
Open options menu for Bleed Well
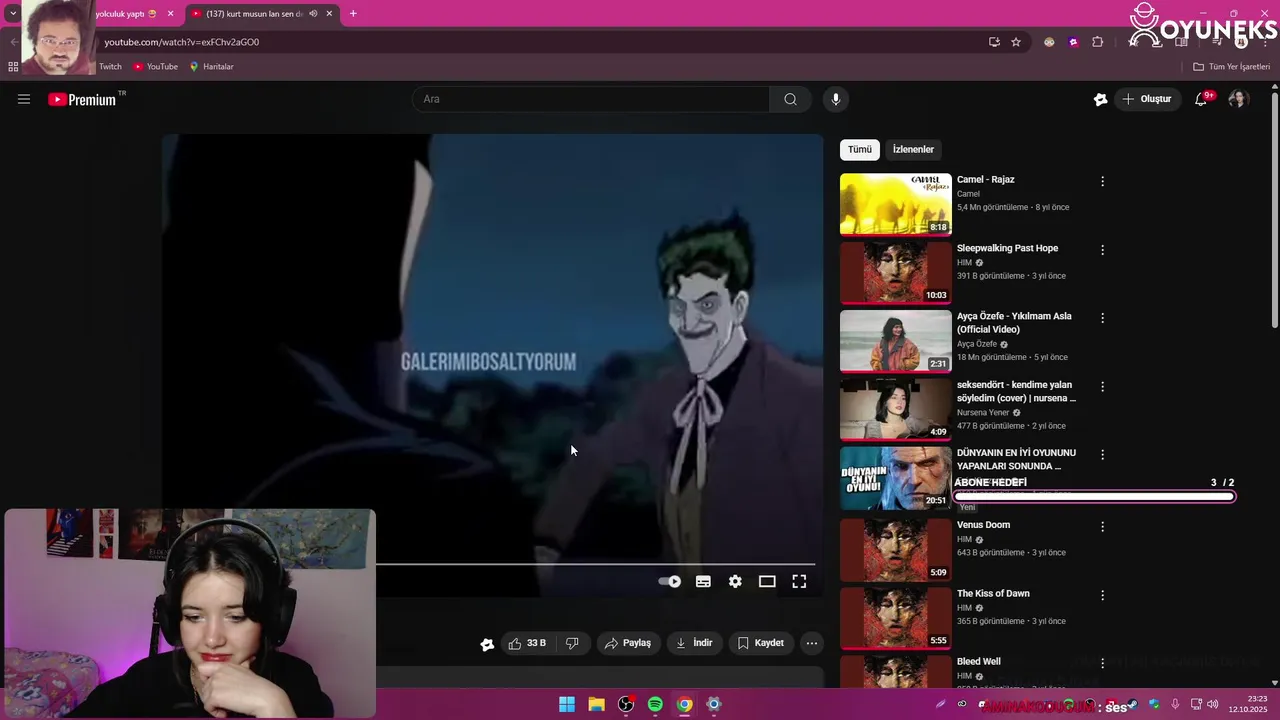coord(1102,663)
